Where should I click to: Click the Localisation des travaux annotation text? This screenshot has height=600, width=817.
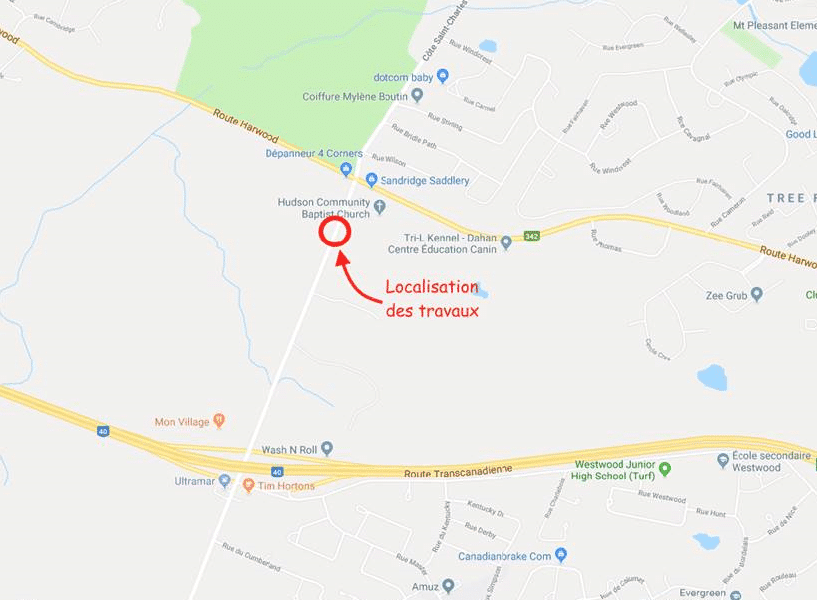click(x=432, y=298)
